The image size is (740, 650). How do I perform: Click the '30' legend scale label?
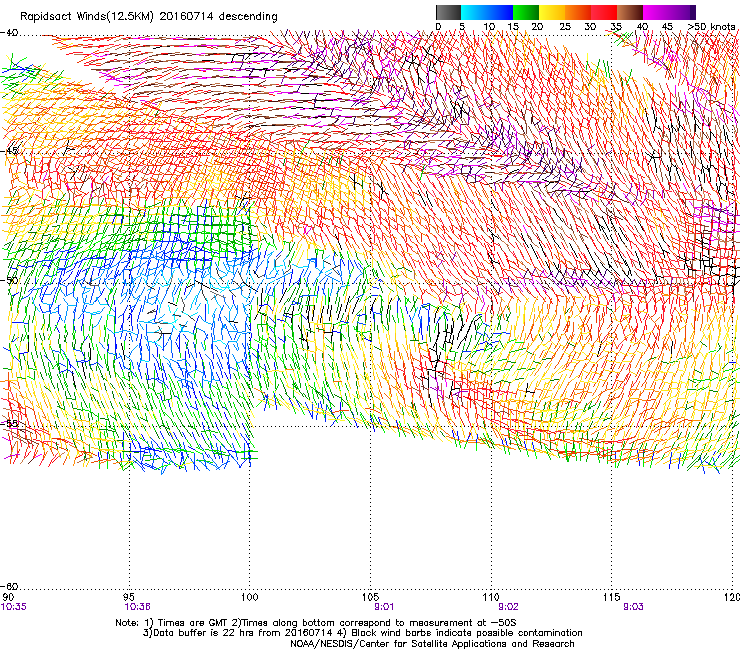tap(590, 27)
